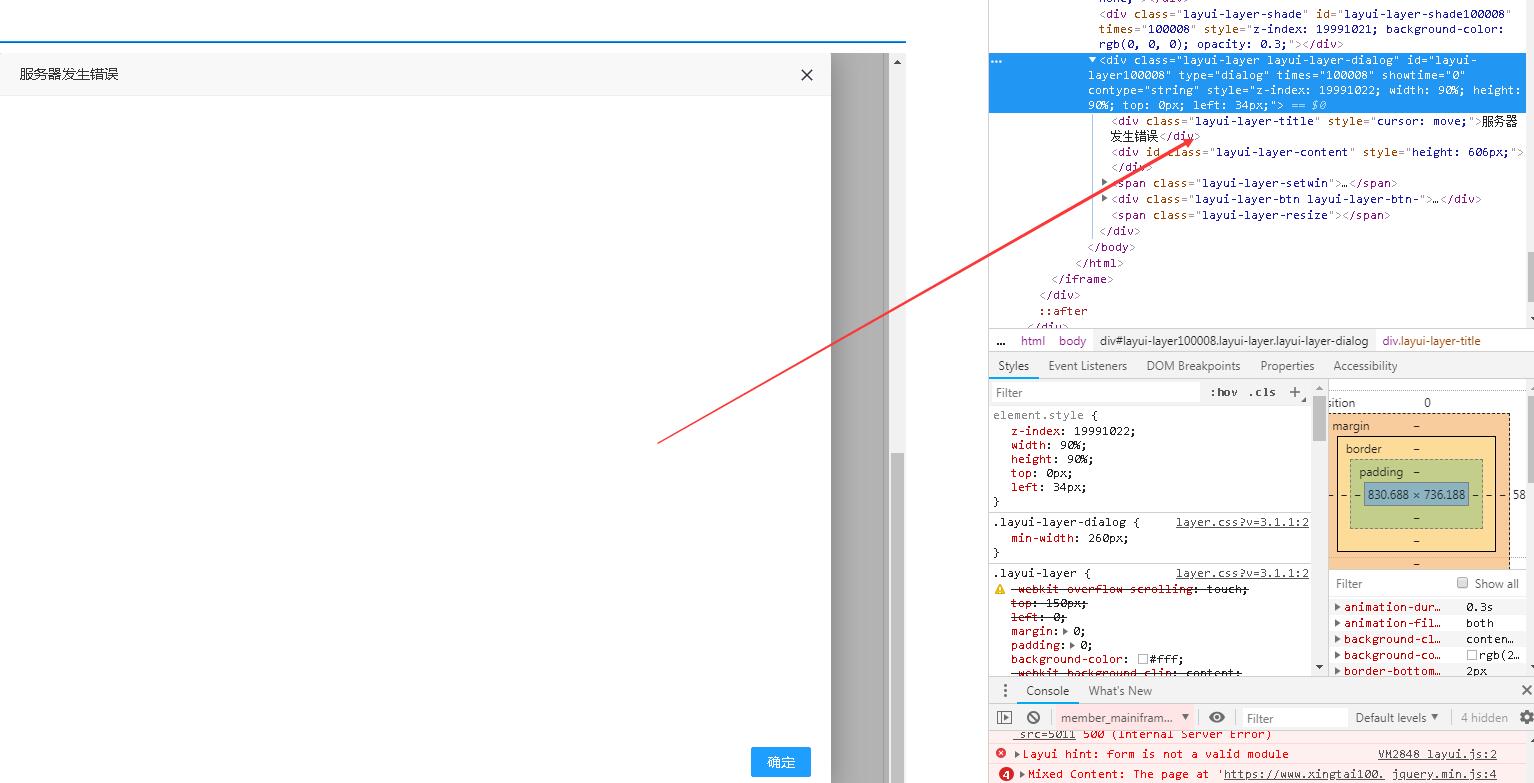The height and width of the screenshot is (783, 1534).
Task: Click the console sidebar toggle icon
Action: pos(1004,717)
